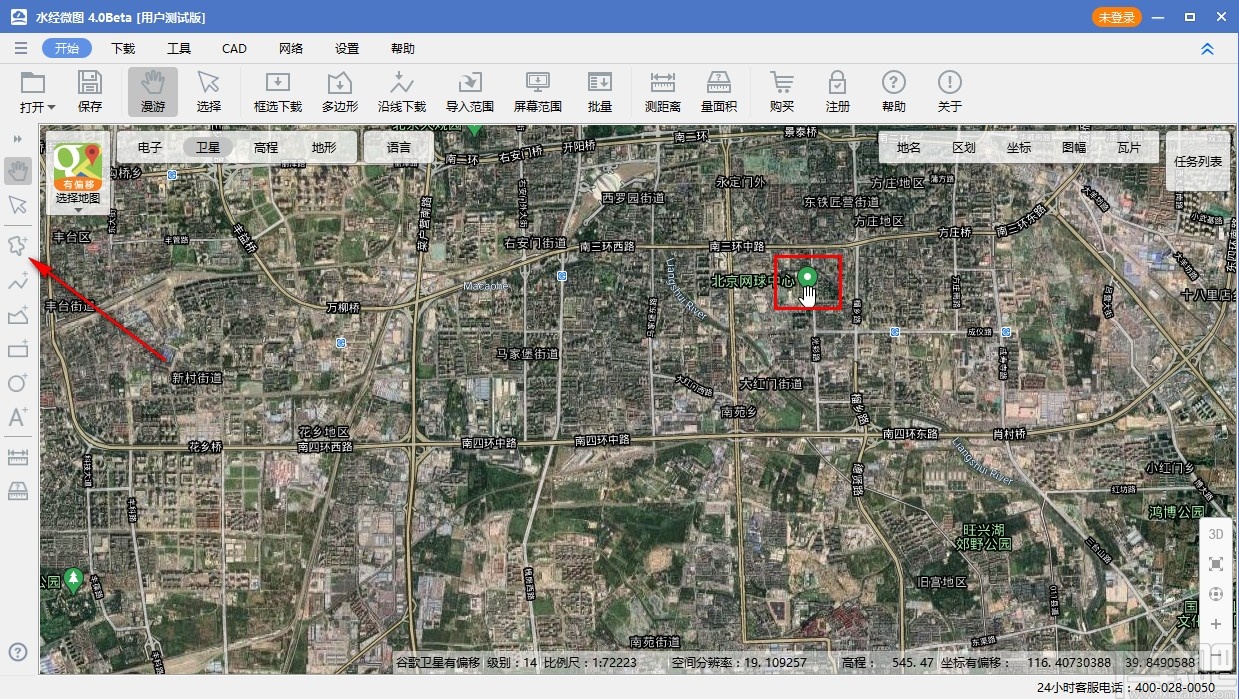Click the level 14 (级别) status text
This screenshot has width=1239, height=699.
coord(512,663)
